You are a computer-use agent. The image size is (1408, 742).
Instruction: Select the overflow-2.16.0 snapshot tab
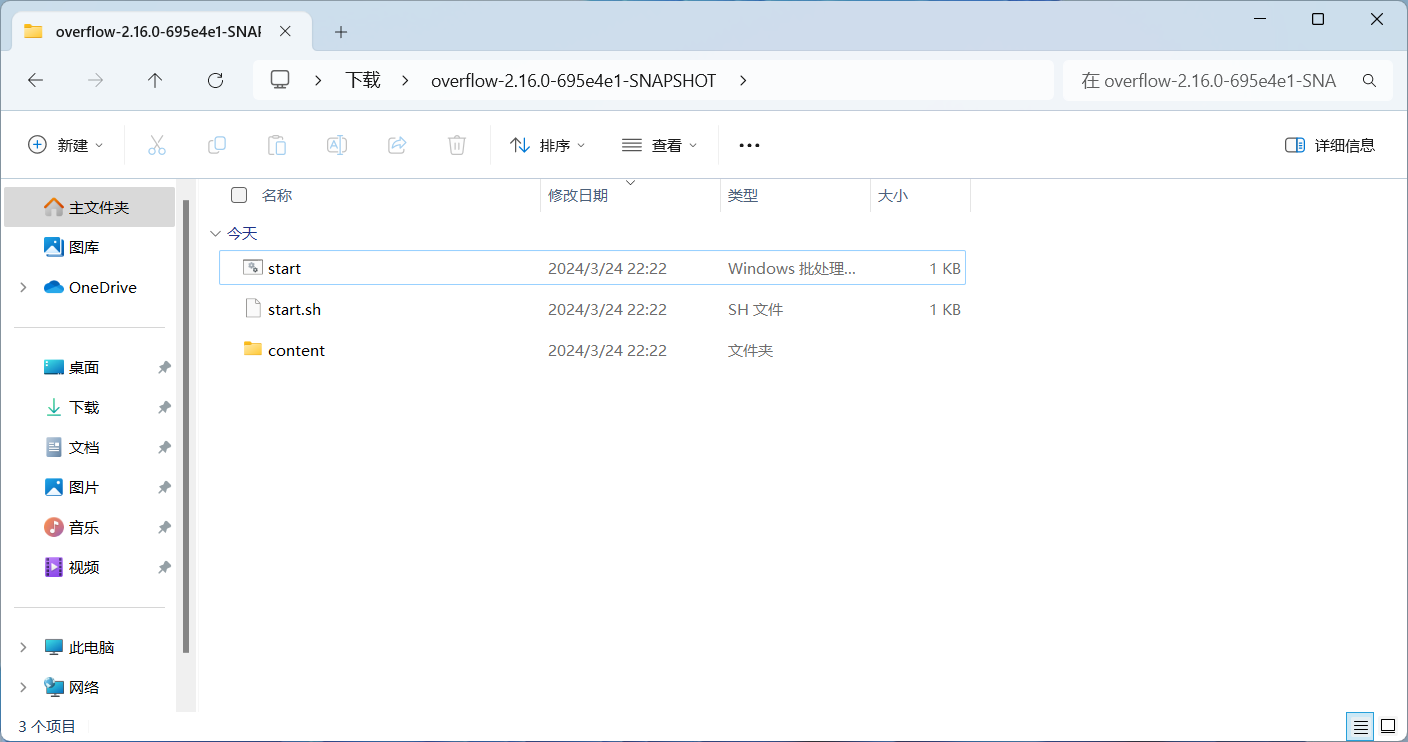150,31
